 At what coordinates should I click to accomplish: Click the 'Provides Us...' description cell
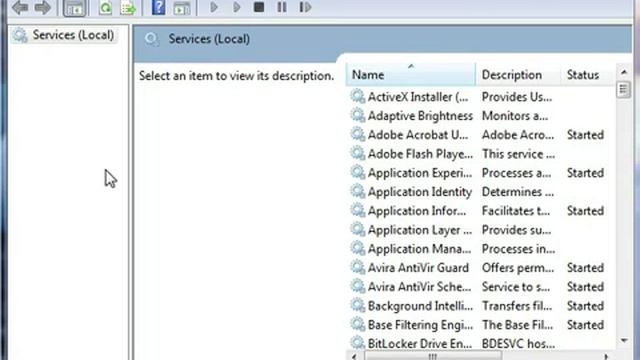517,97
